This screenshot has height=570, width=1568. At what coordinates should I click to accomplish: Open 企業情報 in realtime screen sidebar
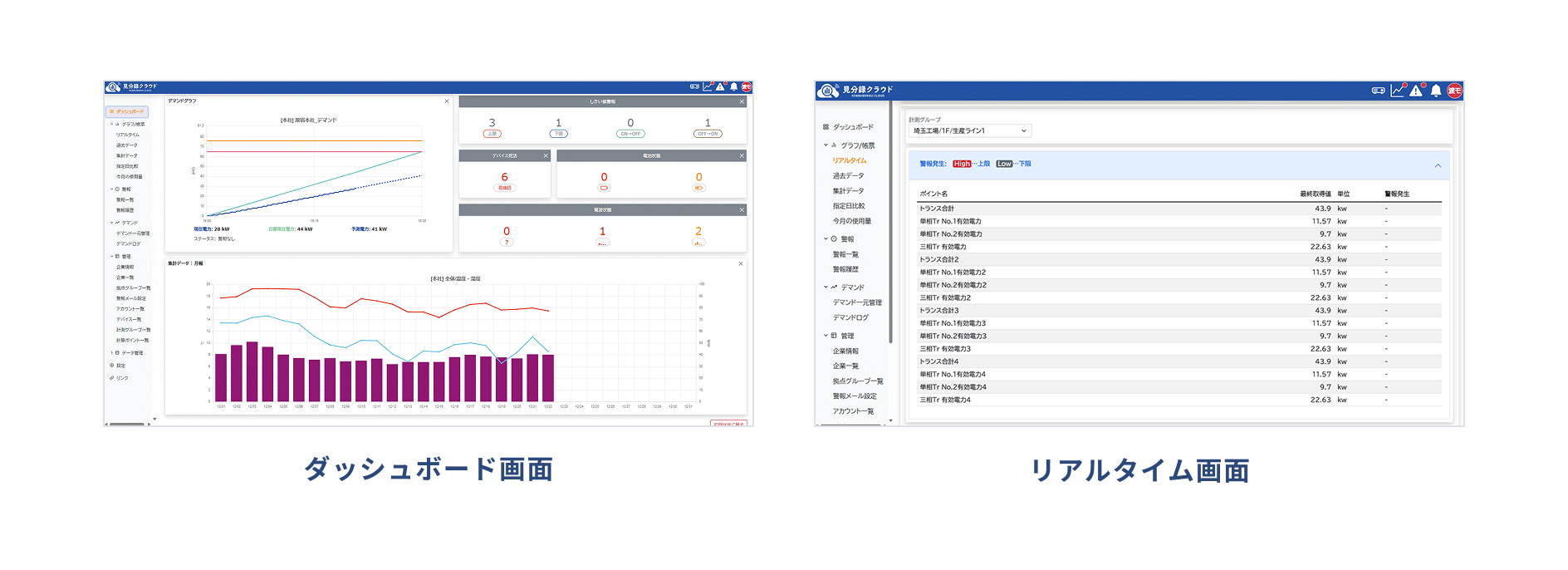(845, 351)
